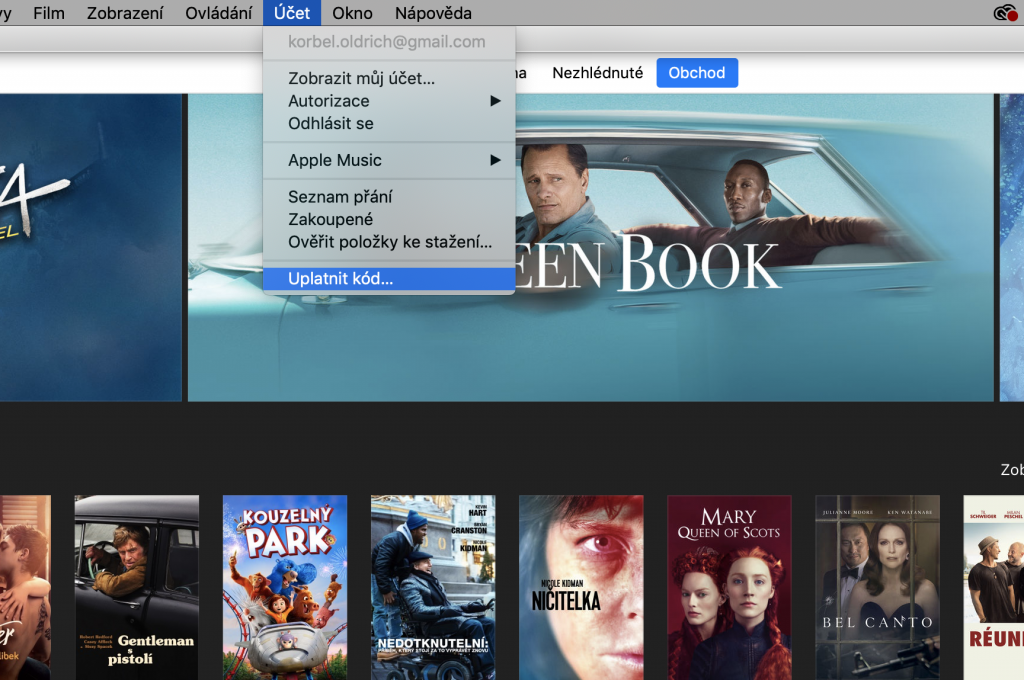This screenshot has height=680, width=1024.
Task: Open the Zobrazení menu
Action: [x=125, y=13]
